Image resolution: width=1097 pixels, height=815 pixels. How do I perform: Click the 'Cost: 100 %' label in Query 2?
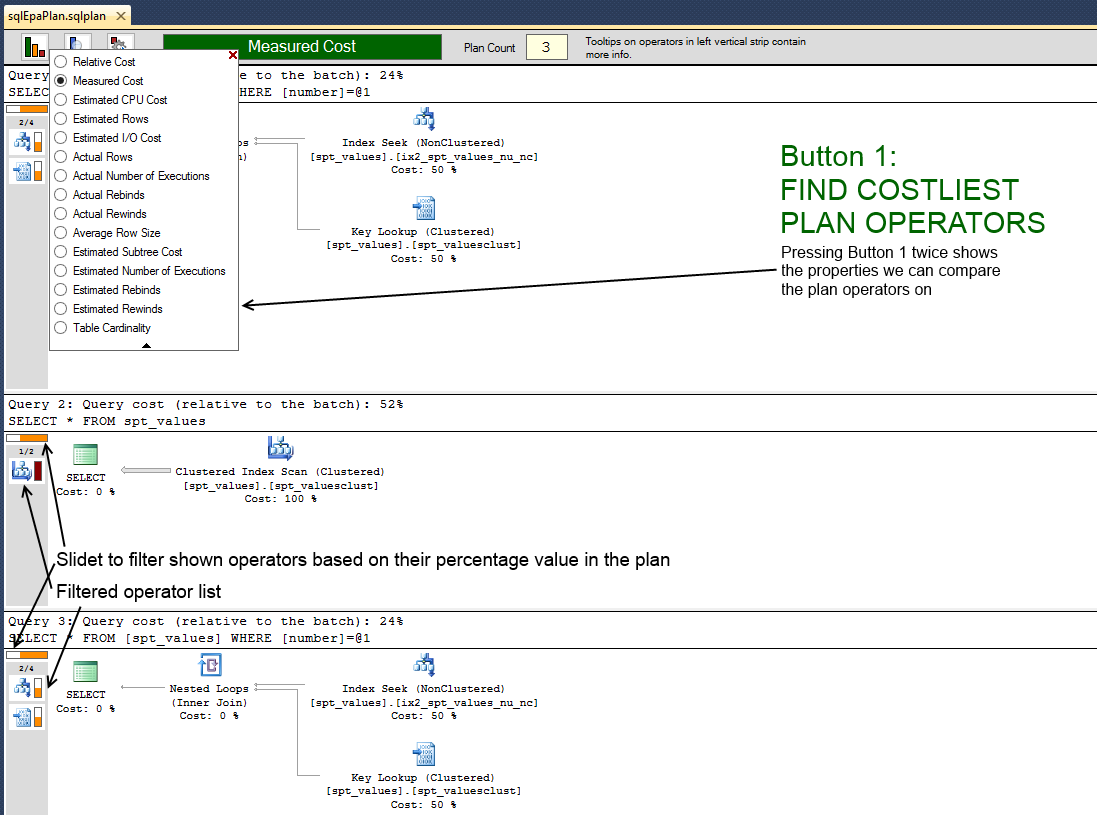coord(281,499)
